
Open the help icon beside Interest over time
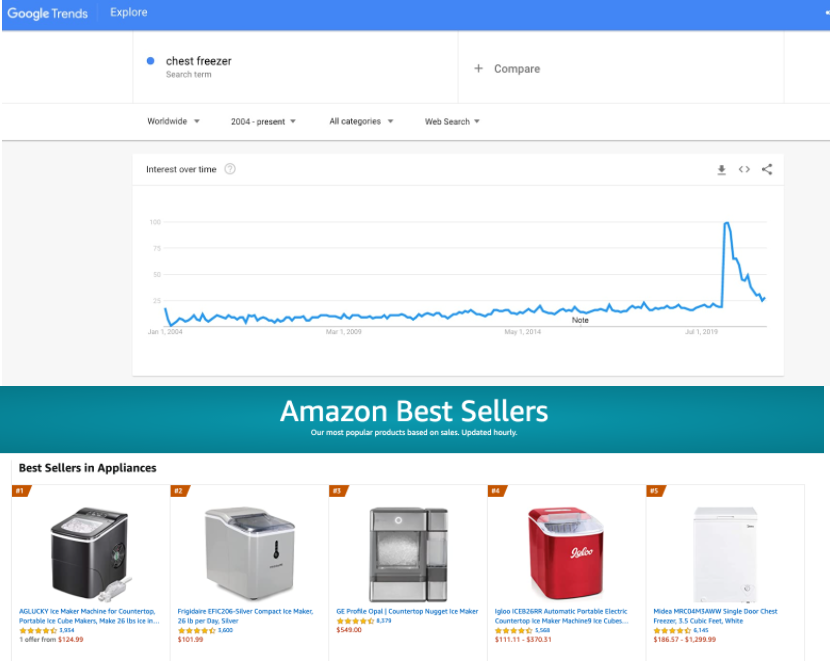[230, 169]
